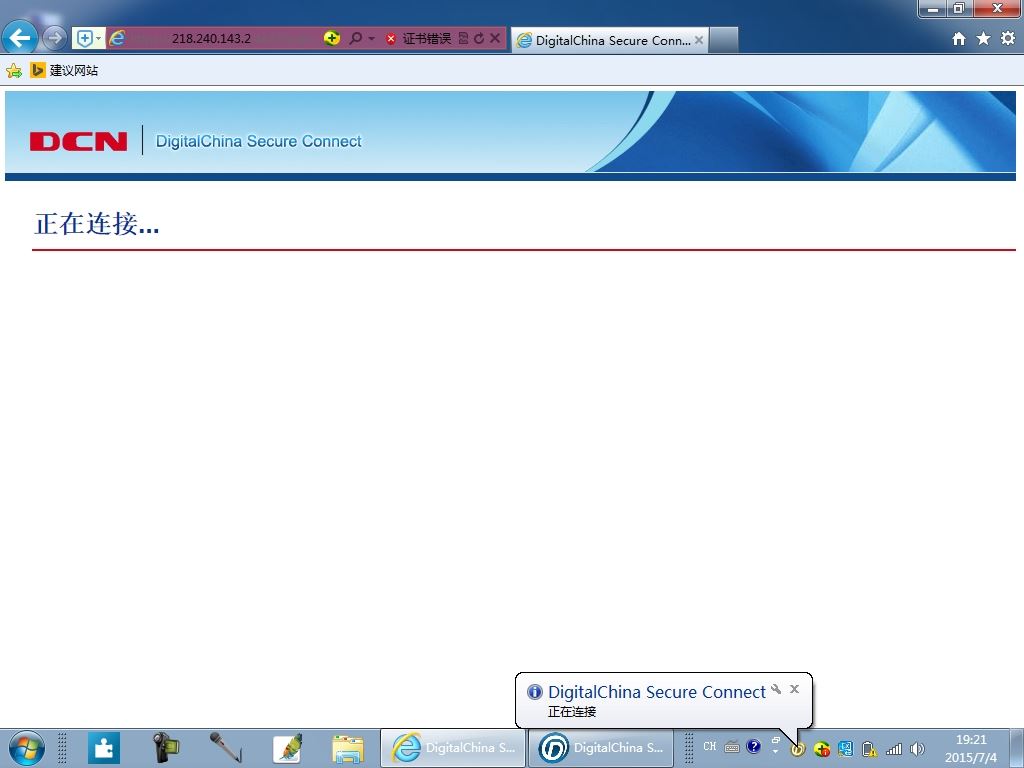Click the battery warning tray icon
Screen dimensions: 1024x768
point(869,749)
